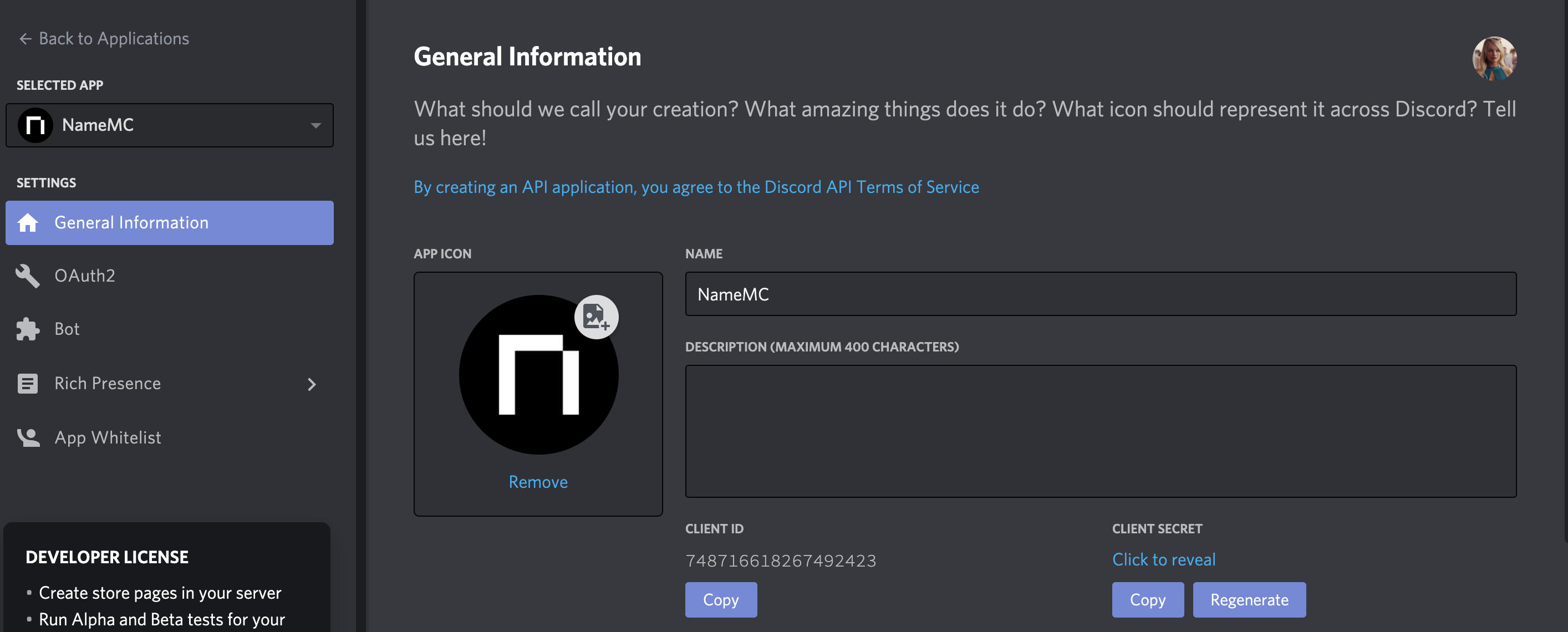This screenshot has width=1568, height=632.
Task: Click the back arrow icon beside Back to Applications
Action: coord(25,39)
